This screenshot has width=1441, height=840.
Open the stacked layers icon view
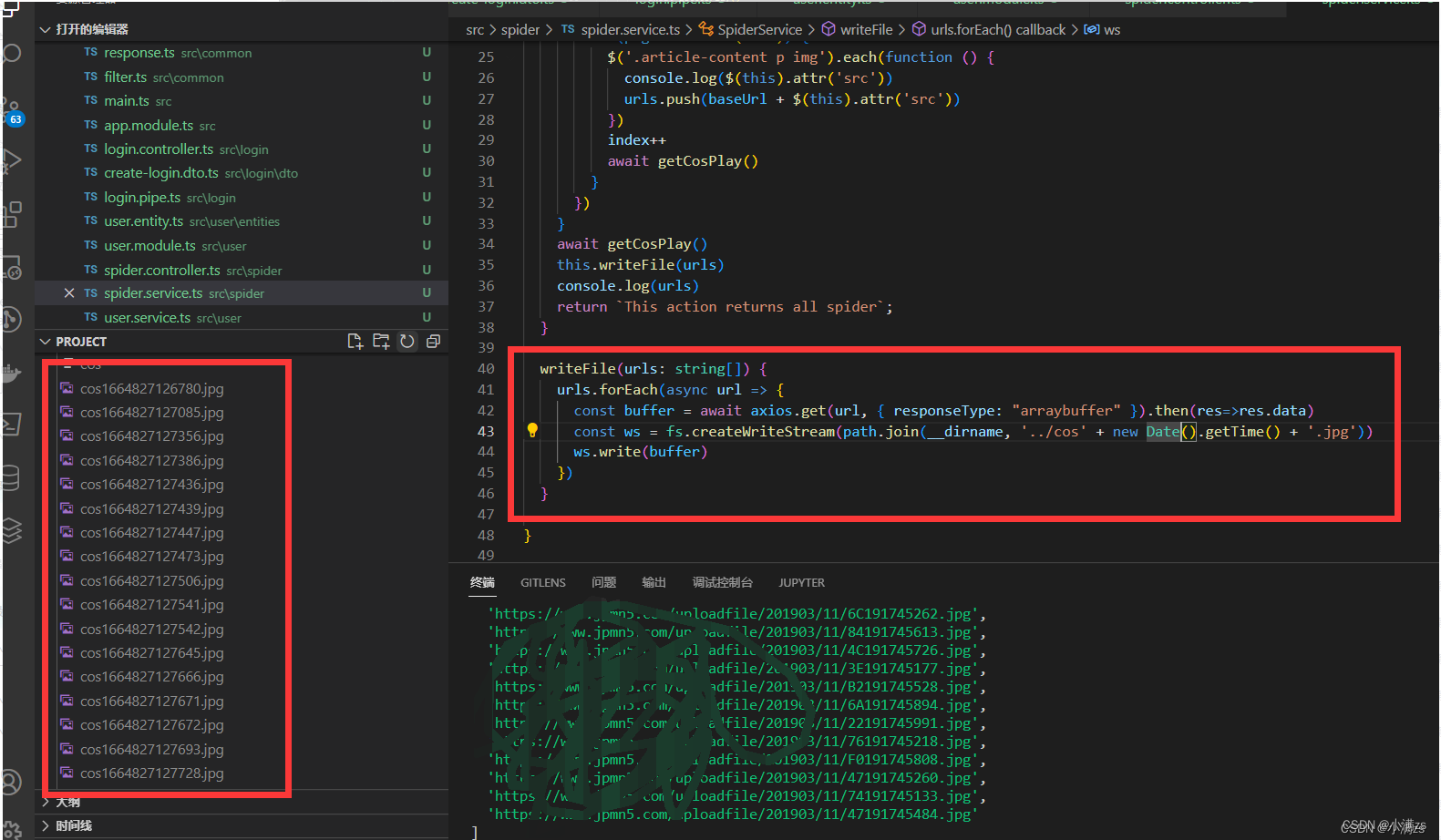coord(11,530)
